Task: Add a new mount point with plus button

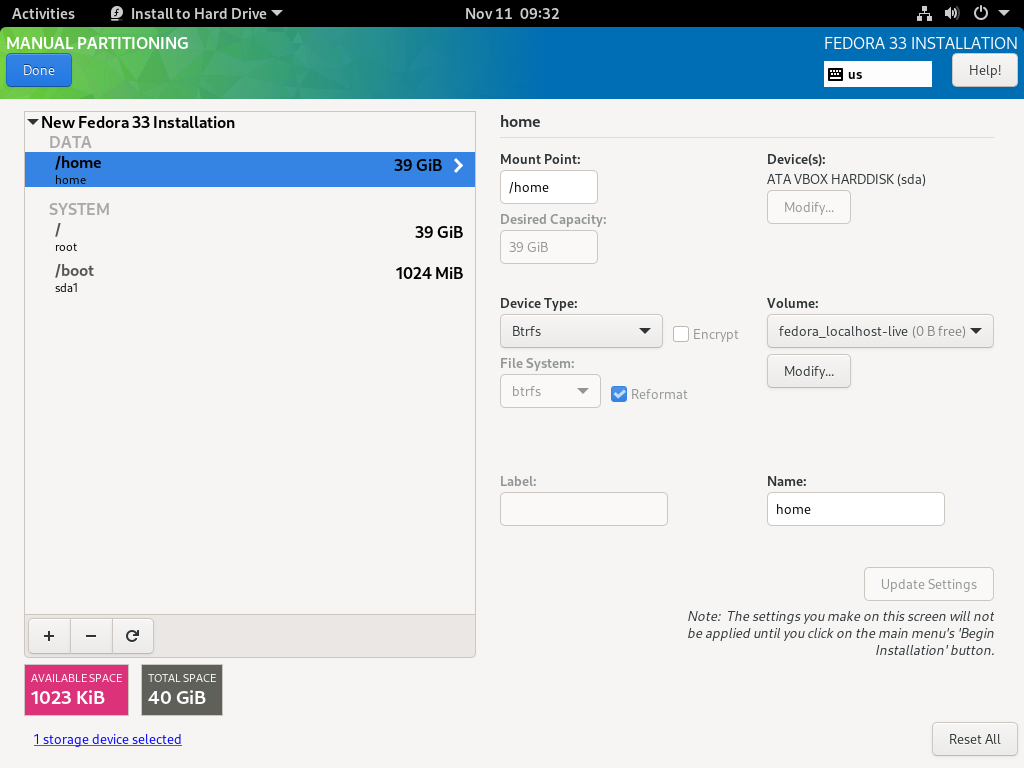Action: click(49, 636)
